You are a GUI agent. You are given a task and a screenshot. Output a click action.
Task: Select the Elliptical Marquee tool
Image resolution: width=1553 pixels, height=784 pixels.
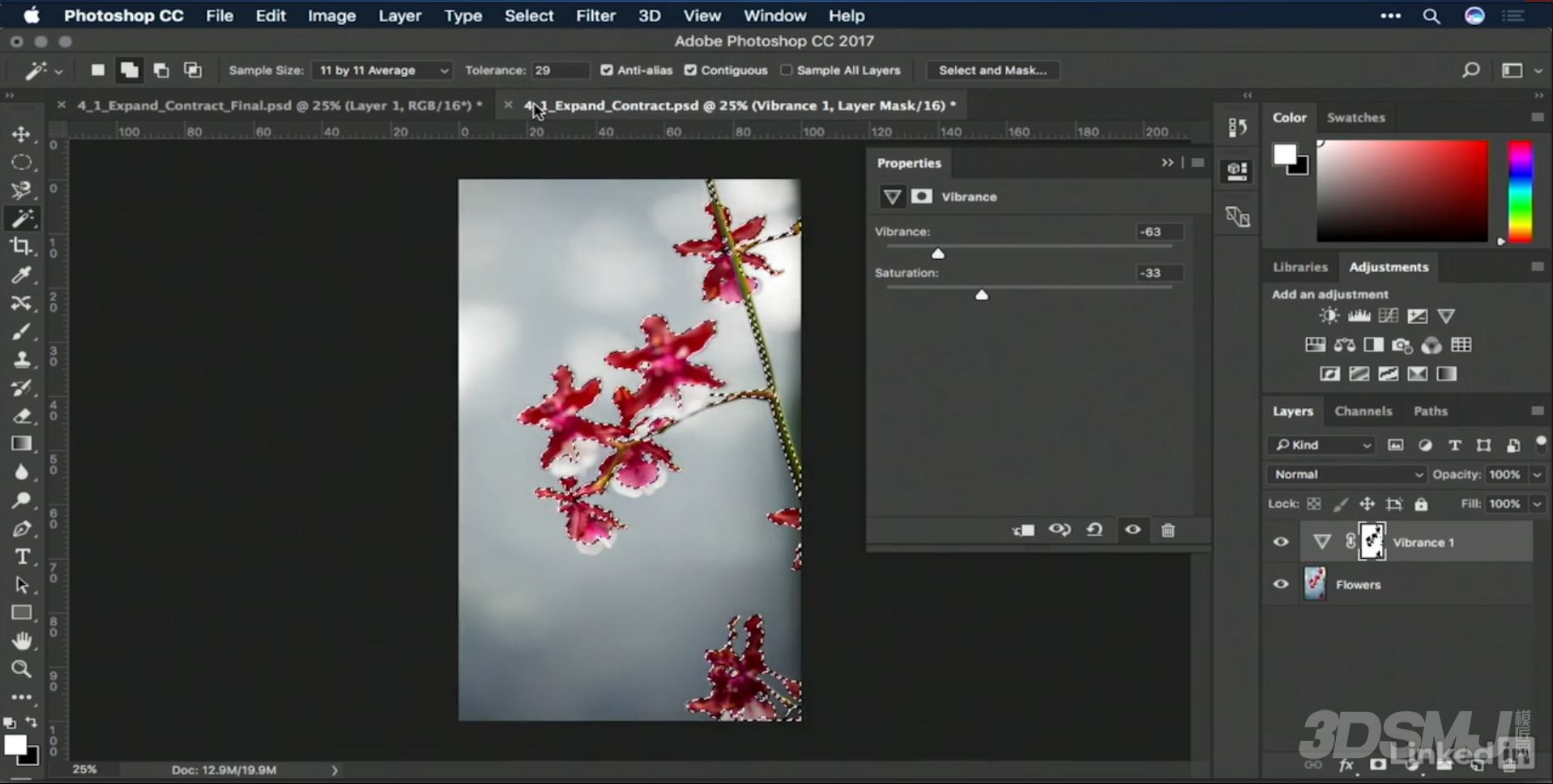[22, 162]
